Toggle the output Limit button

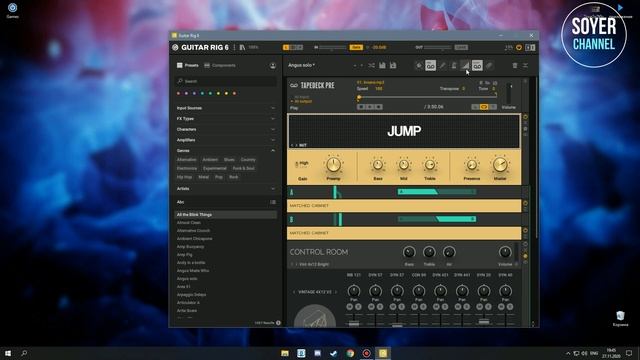[x=461, y=47]
